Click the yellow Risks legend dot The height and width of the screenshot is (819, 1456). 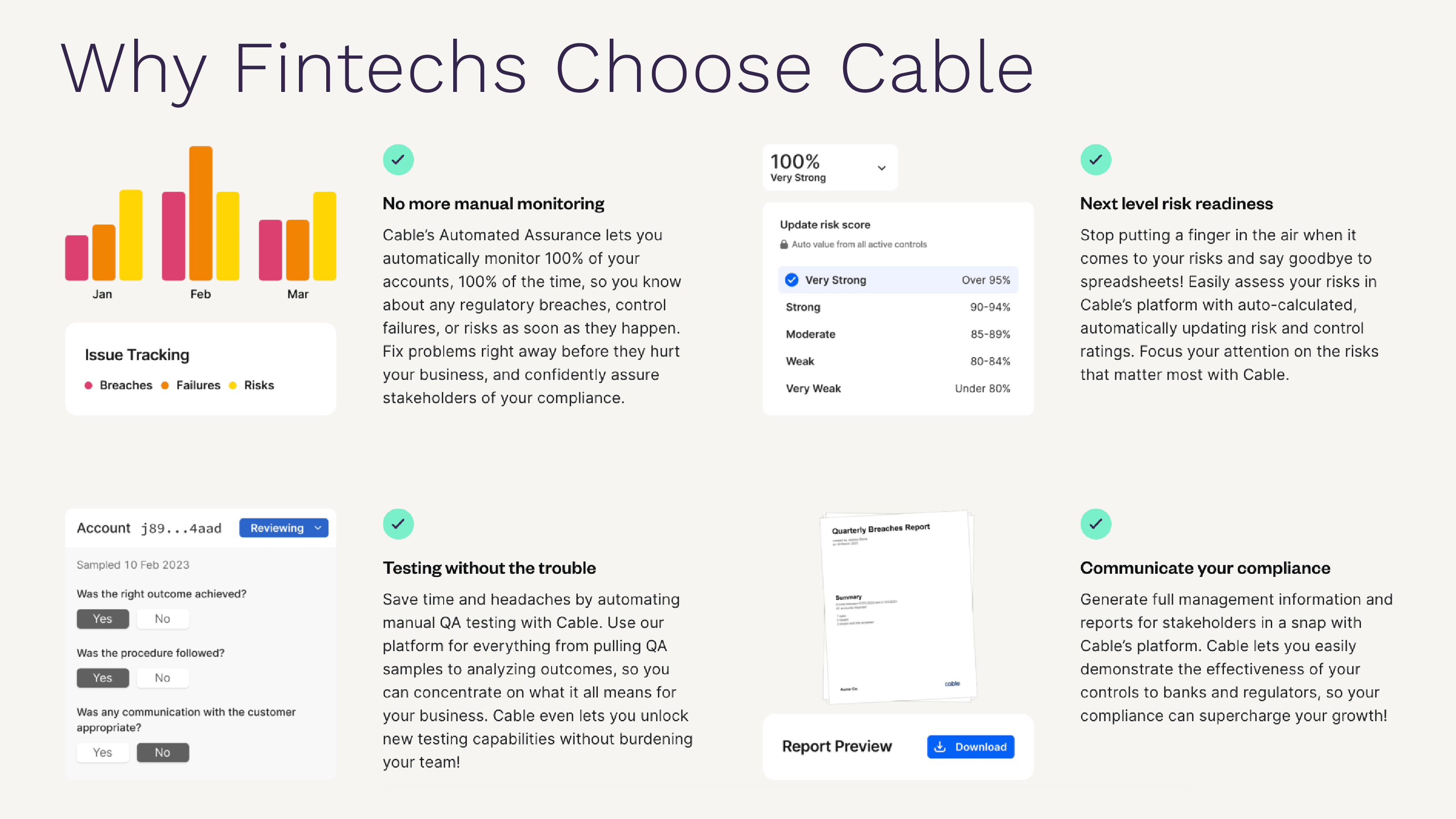coord(233,385)
